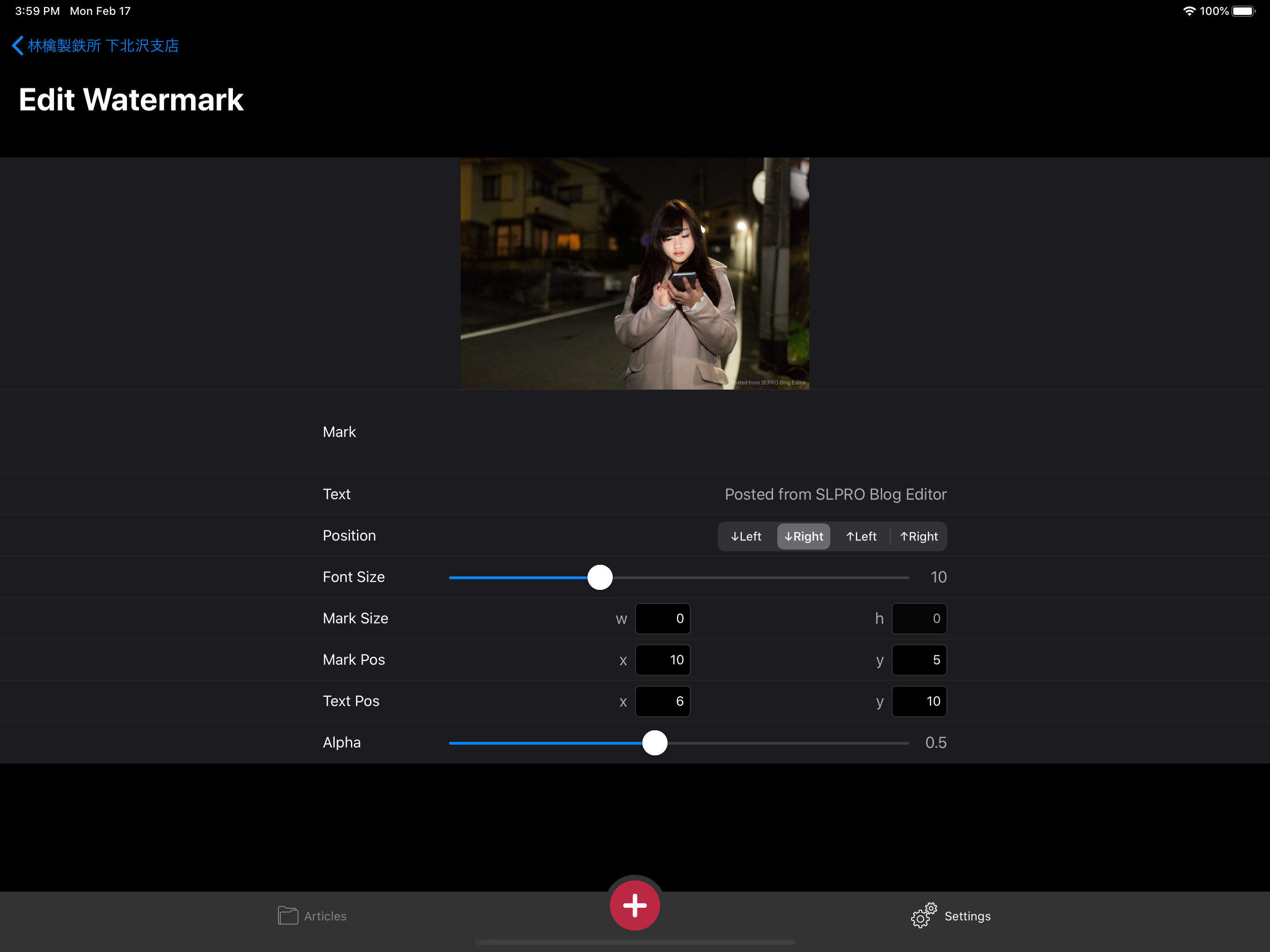Viewport: 1270px width, 952px height.
Task: Tap the battery indicator icon
Action: (1244, 11)
